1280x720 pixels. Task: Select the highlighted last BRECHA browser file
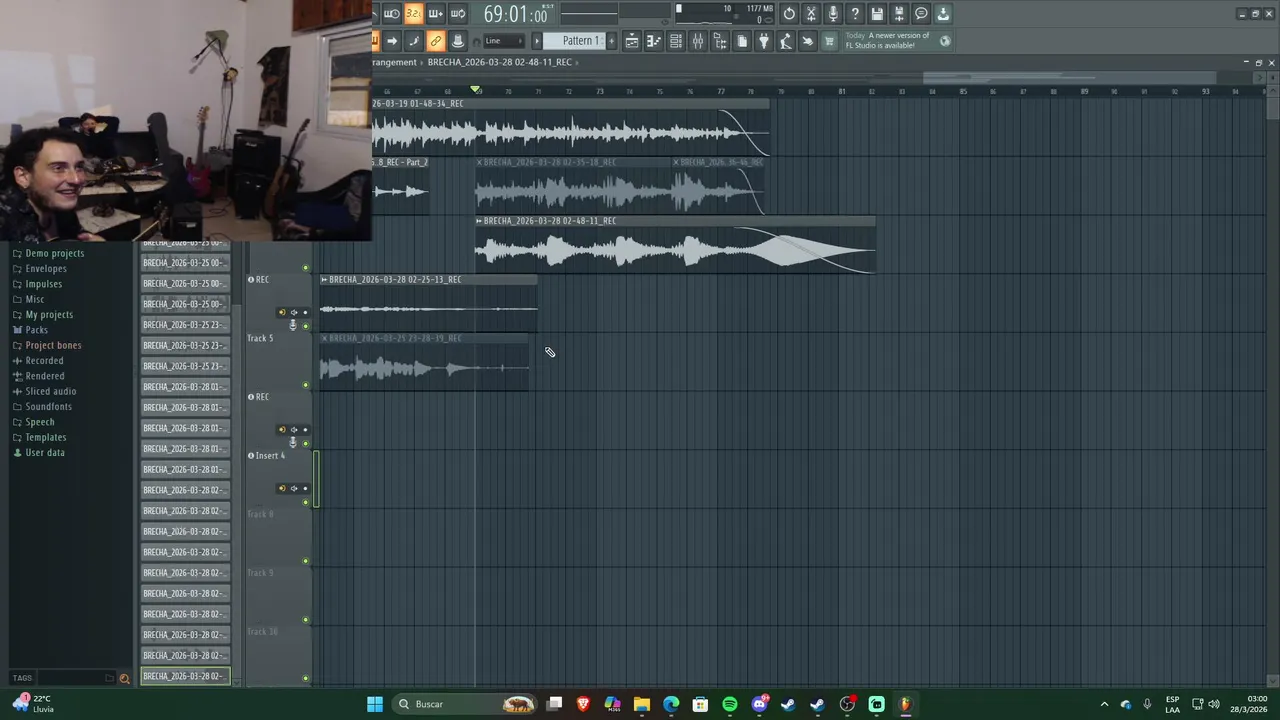185,676
